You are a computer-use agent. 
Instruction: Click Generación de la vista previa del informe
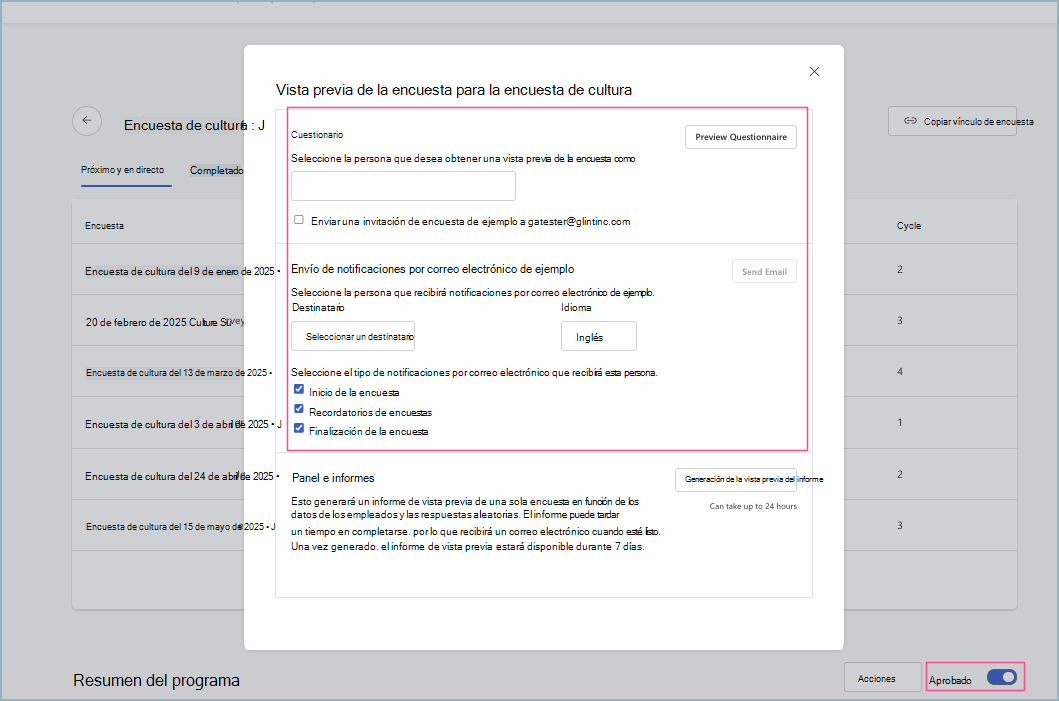coord(736,479)
